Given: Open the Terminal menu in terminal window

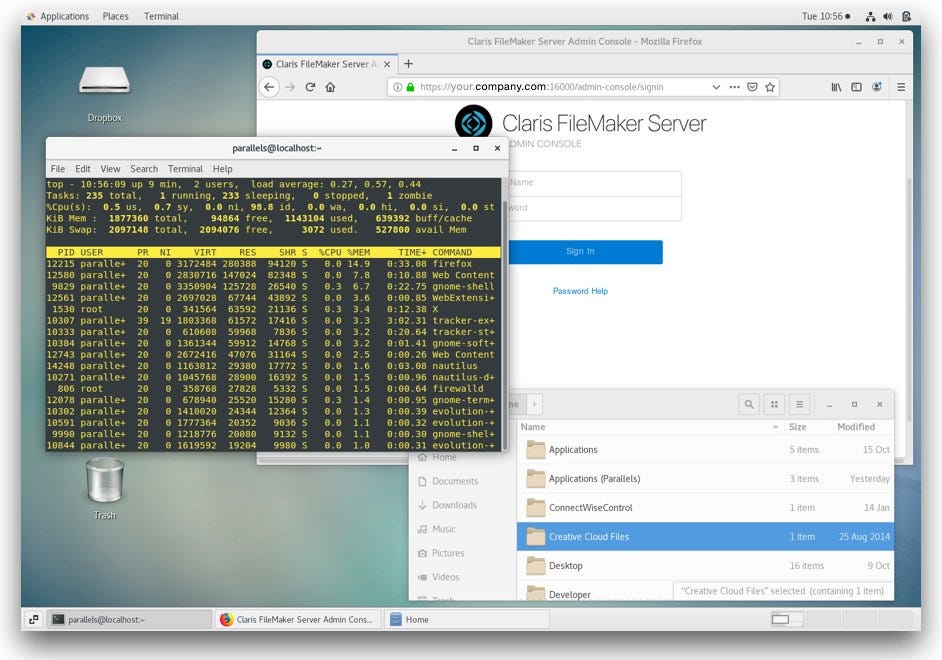Looking at the screenshot, I should point(185,169).
